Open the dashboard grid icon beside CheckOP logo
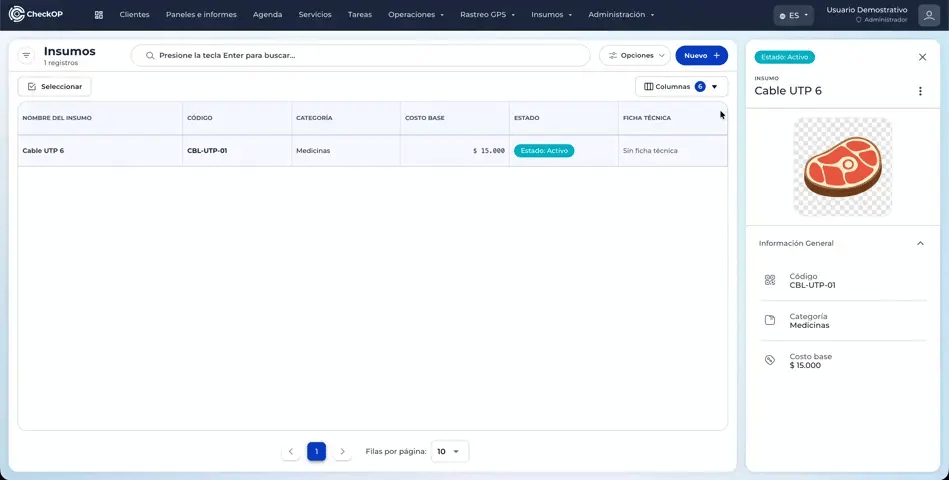 [x=99, y=15]
